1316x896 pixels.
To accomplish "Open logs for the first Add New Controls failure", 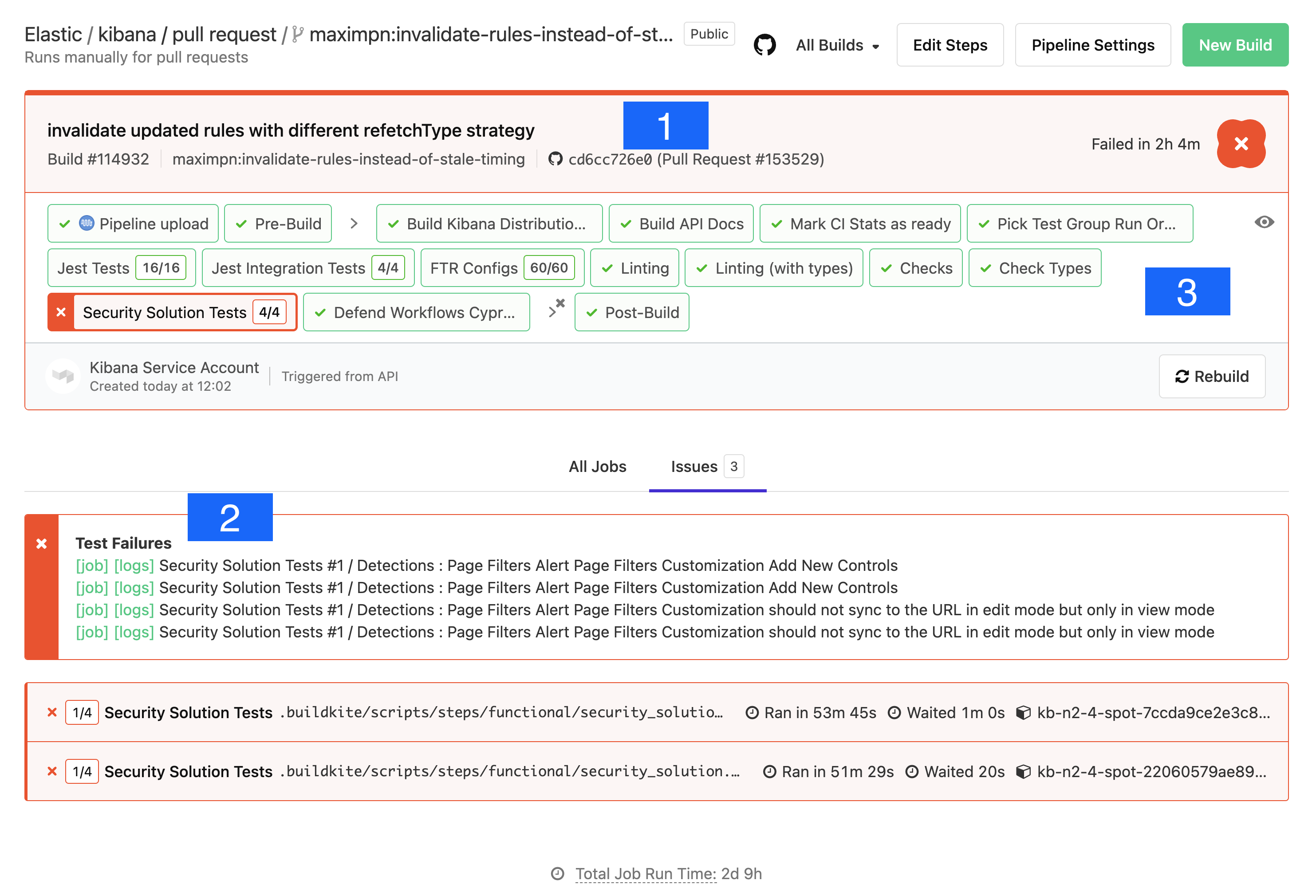I will point(134,565).
